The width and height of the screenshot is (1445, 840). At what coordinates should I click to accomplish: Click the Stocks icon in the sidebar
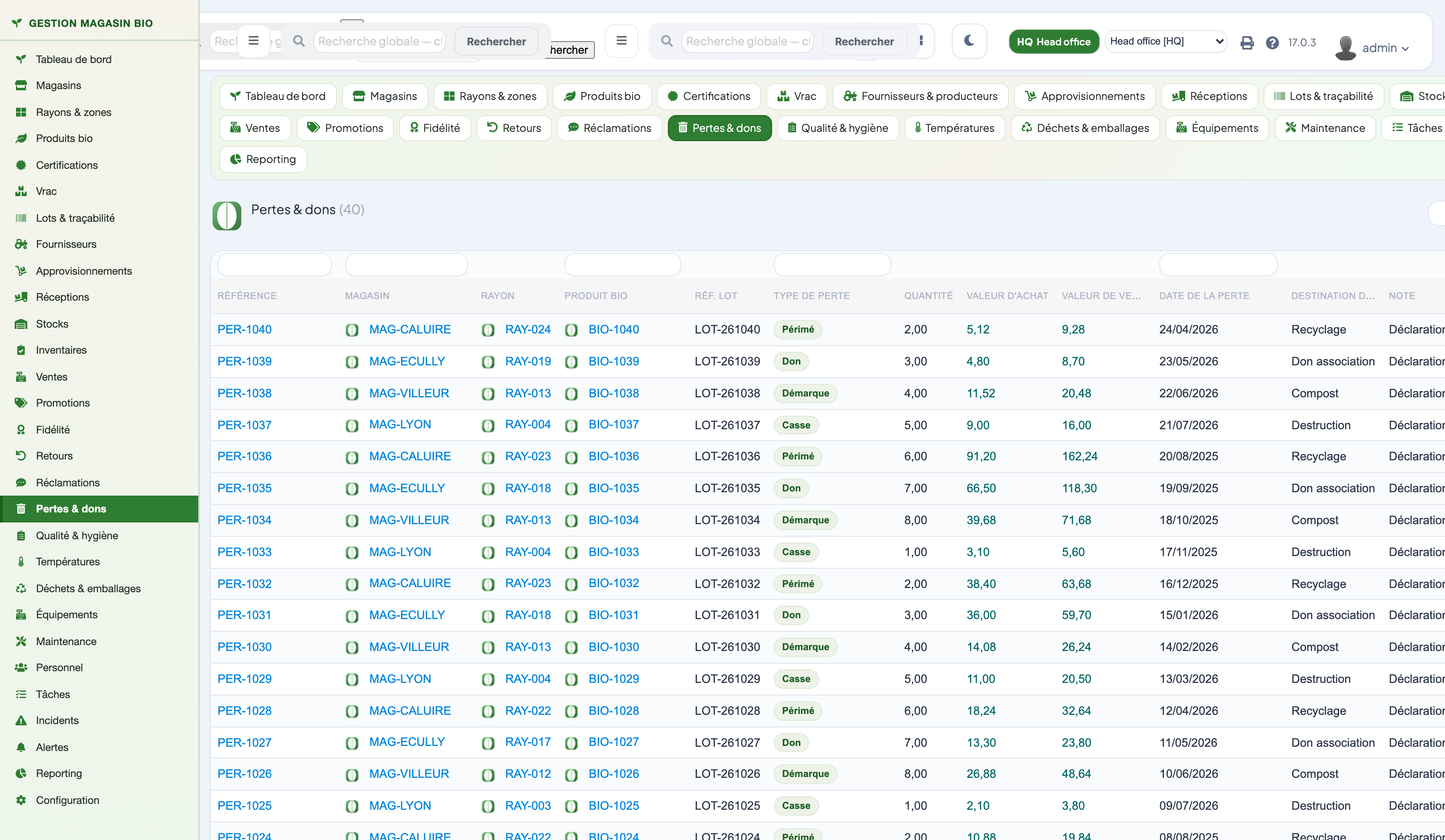pos(21,324)
